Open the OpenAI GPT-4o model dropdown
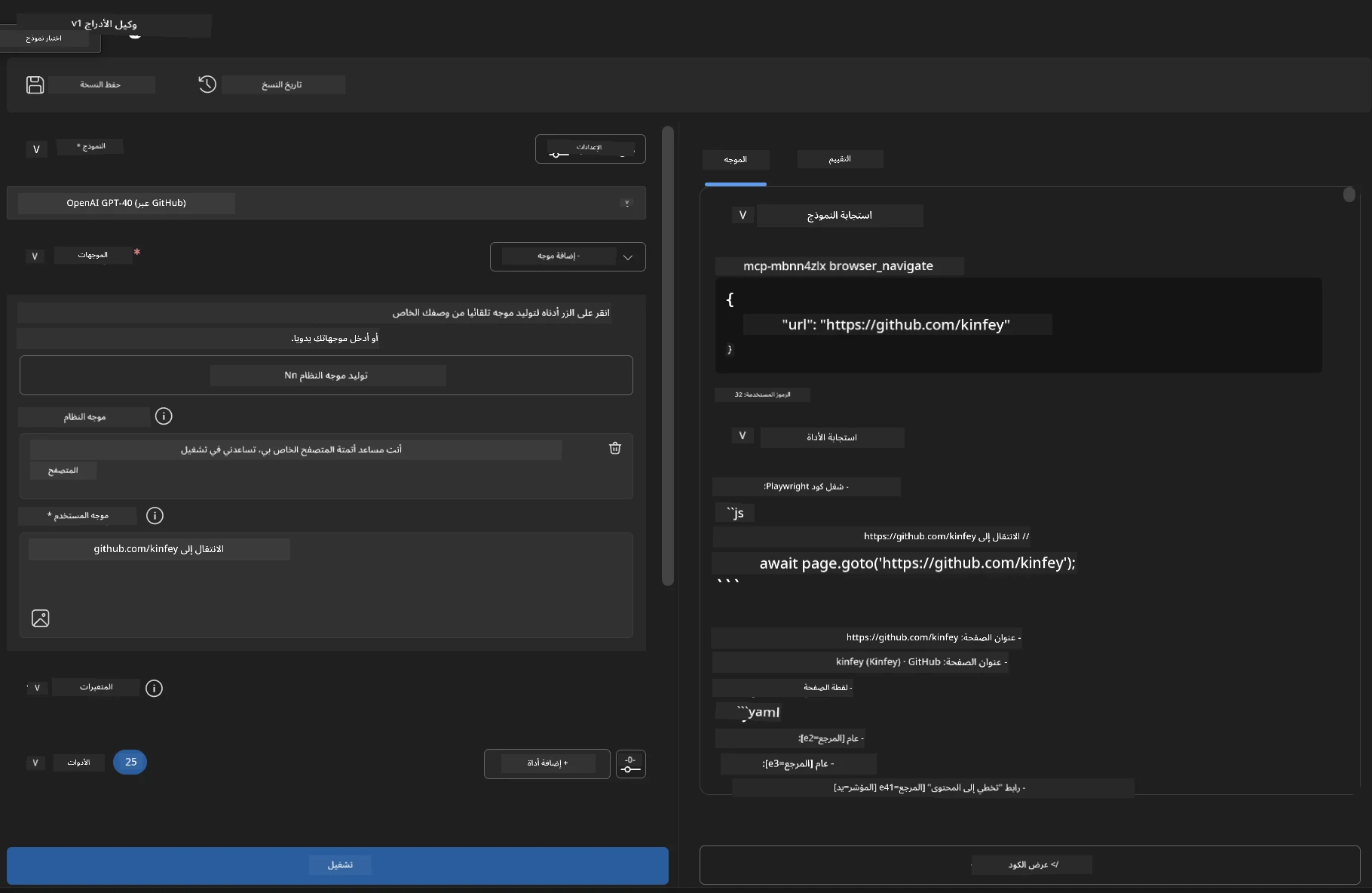Viewport: 1372px width, 893px height. pos(326,203)
